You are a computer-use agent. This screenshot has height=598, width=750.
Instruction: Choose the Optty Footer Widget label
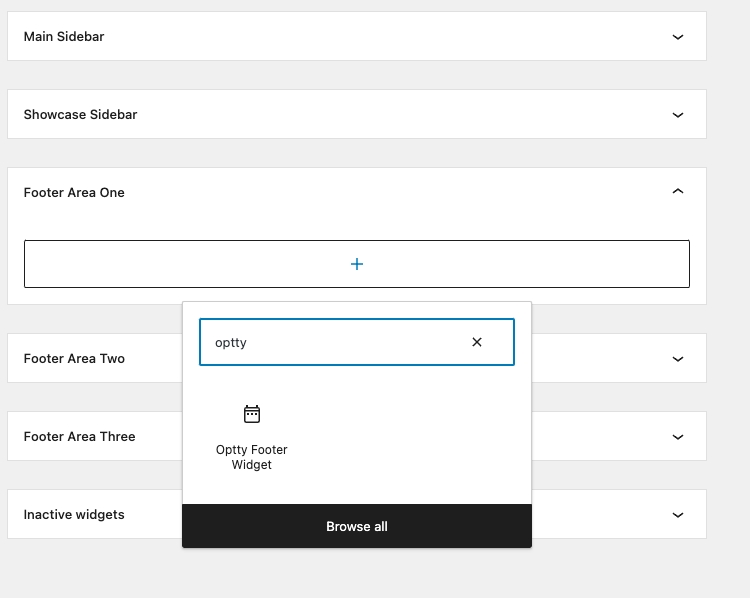pos(252,457)
